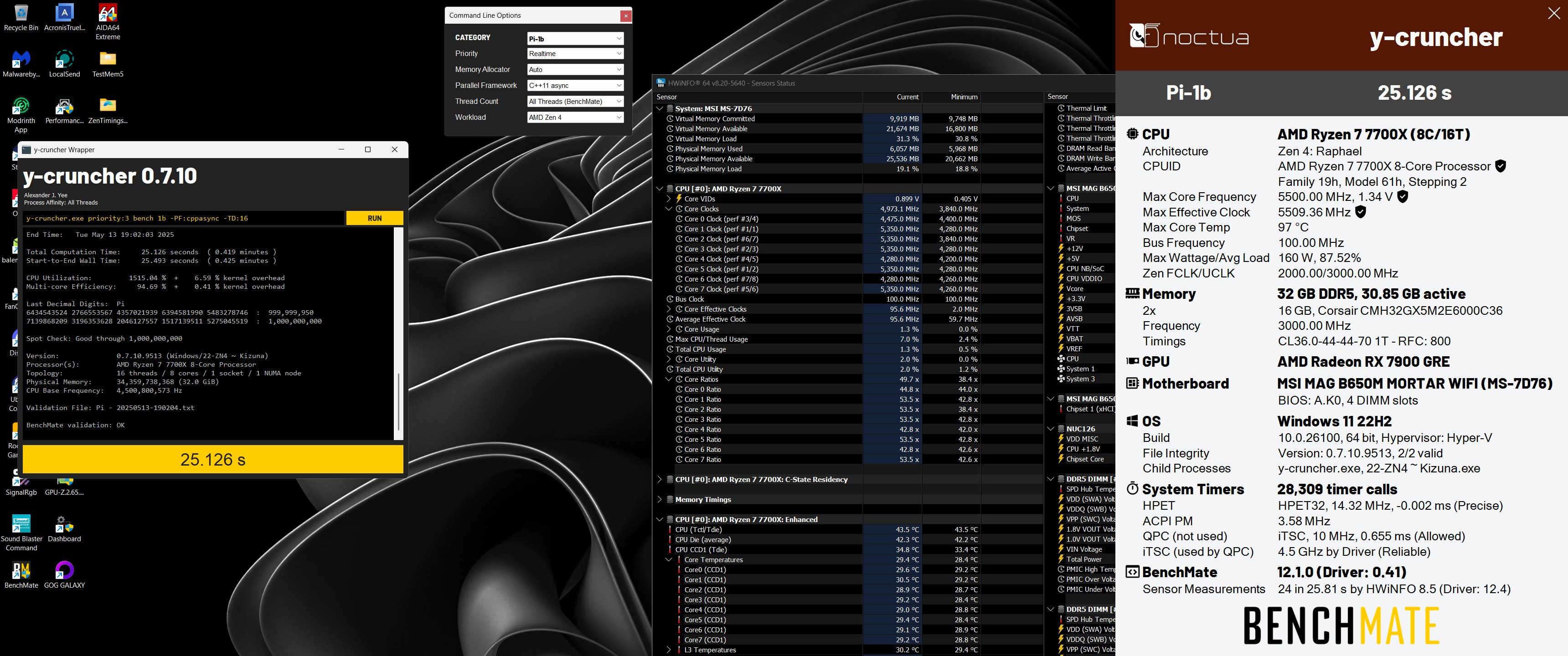Viewport: 1568px width, 656px height.
Task: Expand Core VIDs sensor row
Action: (x=668, y=199)
